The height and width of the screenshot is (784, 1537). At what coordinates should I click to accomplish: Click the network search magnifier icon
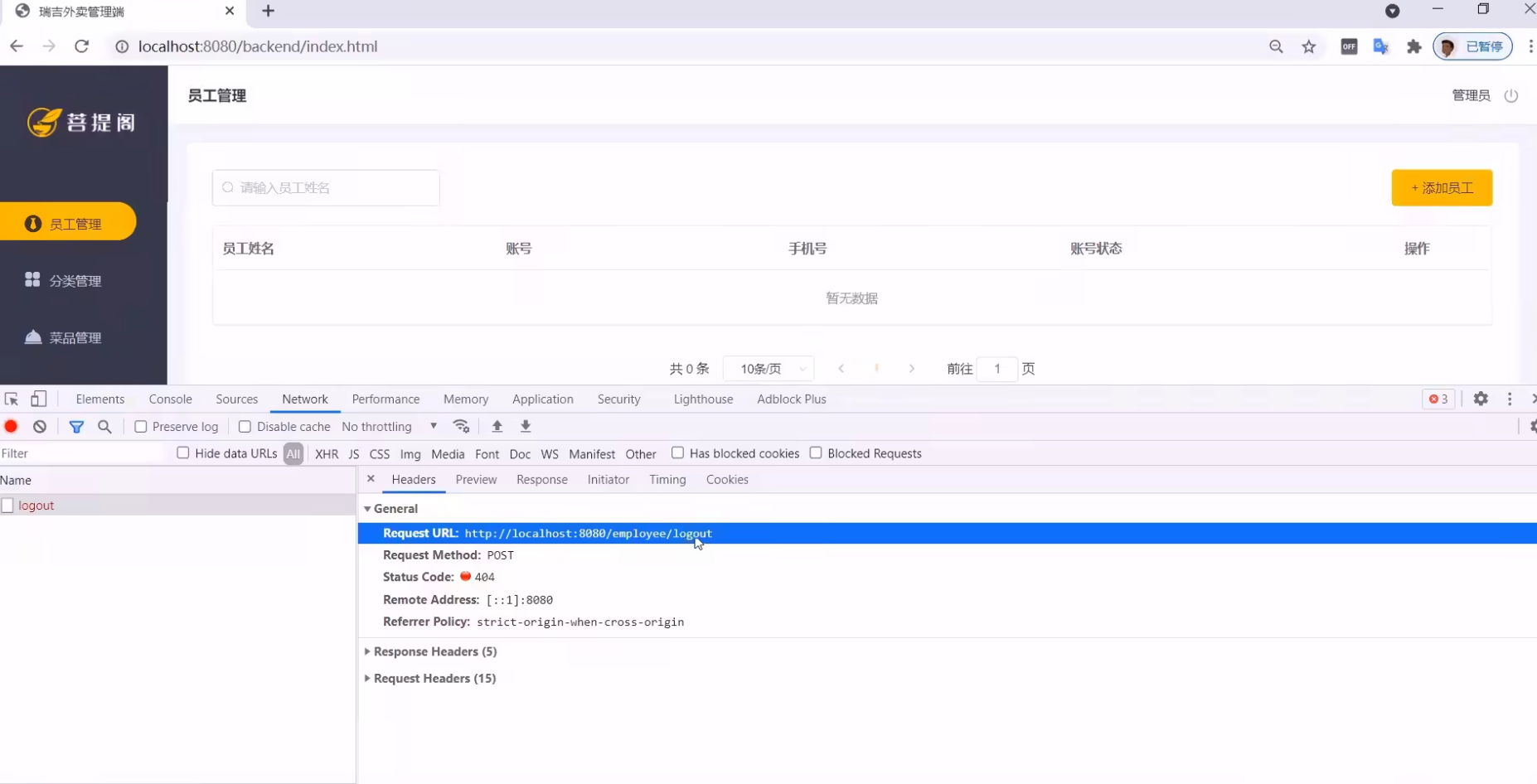coord(104,426)
